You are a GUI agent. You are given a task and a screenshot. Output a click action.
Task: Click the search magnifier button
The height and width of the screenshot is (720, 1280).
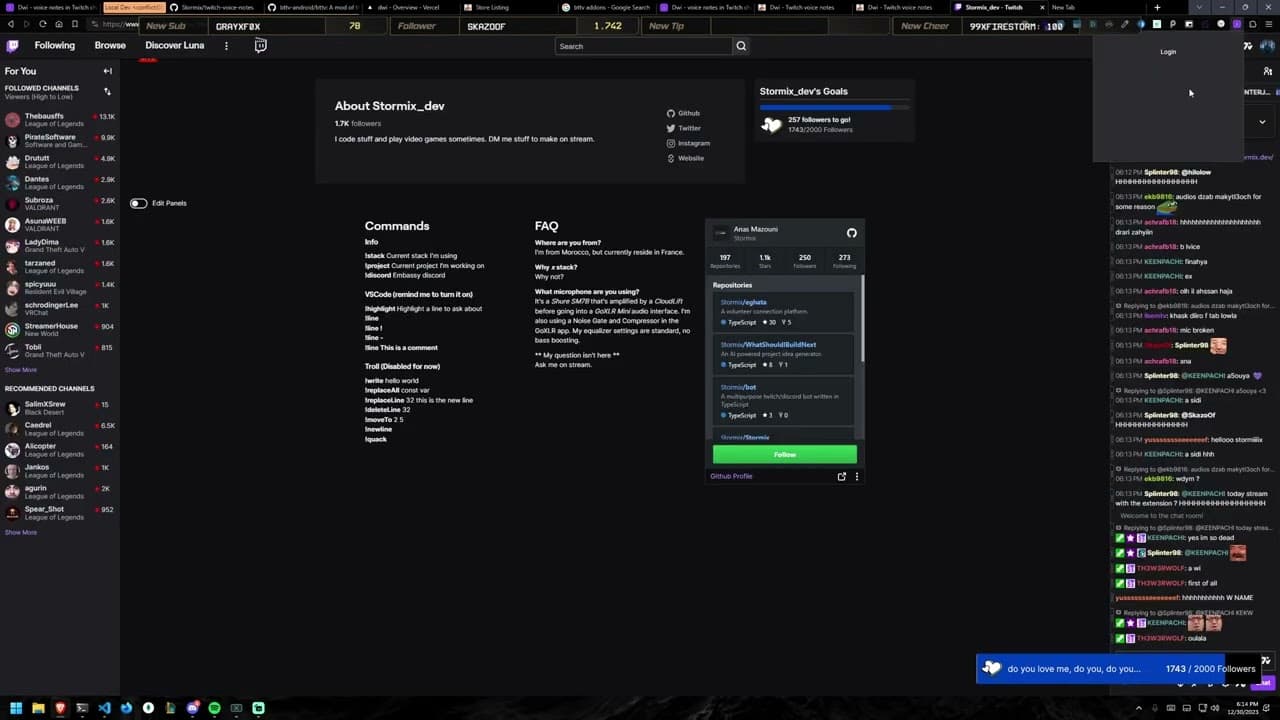[x=741, y=46]
